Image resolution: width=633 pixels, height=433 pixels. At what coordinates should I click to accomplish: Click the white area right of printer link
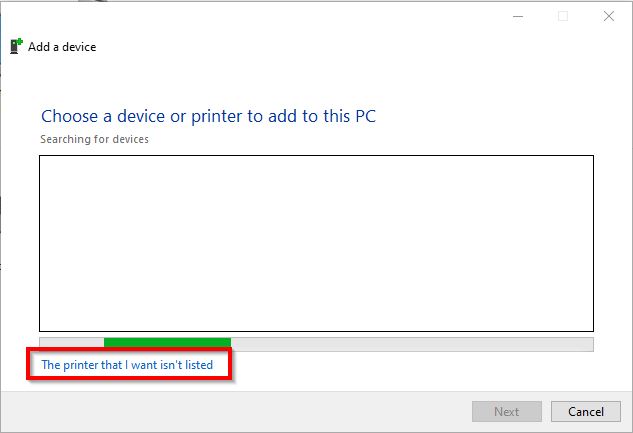(x=420, y=366)
